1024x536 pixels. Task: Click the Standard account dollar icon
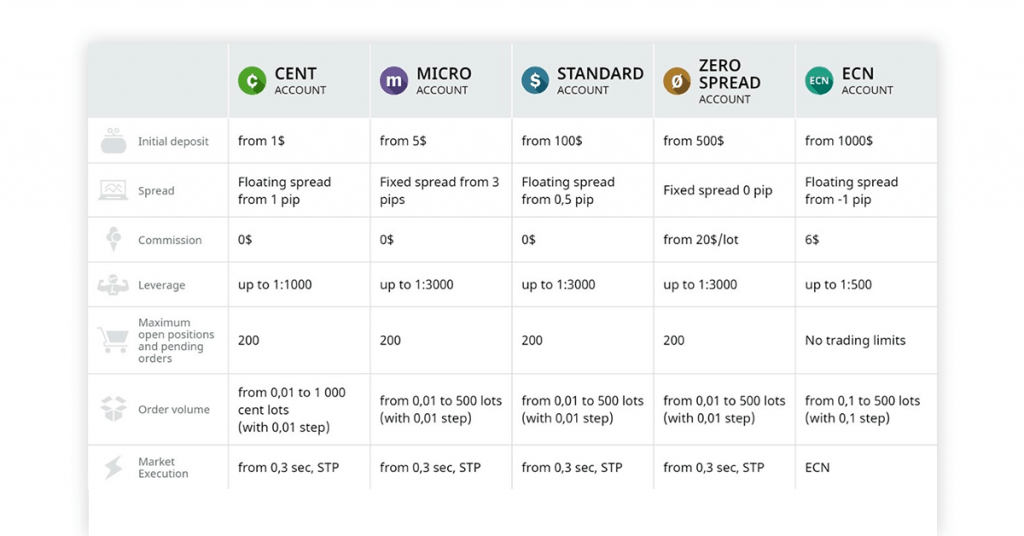(x=535, y=81)
